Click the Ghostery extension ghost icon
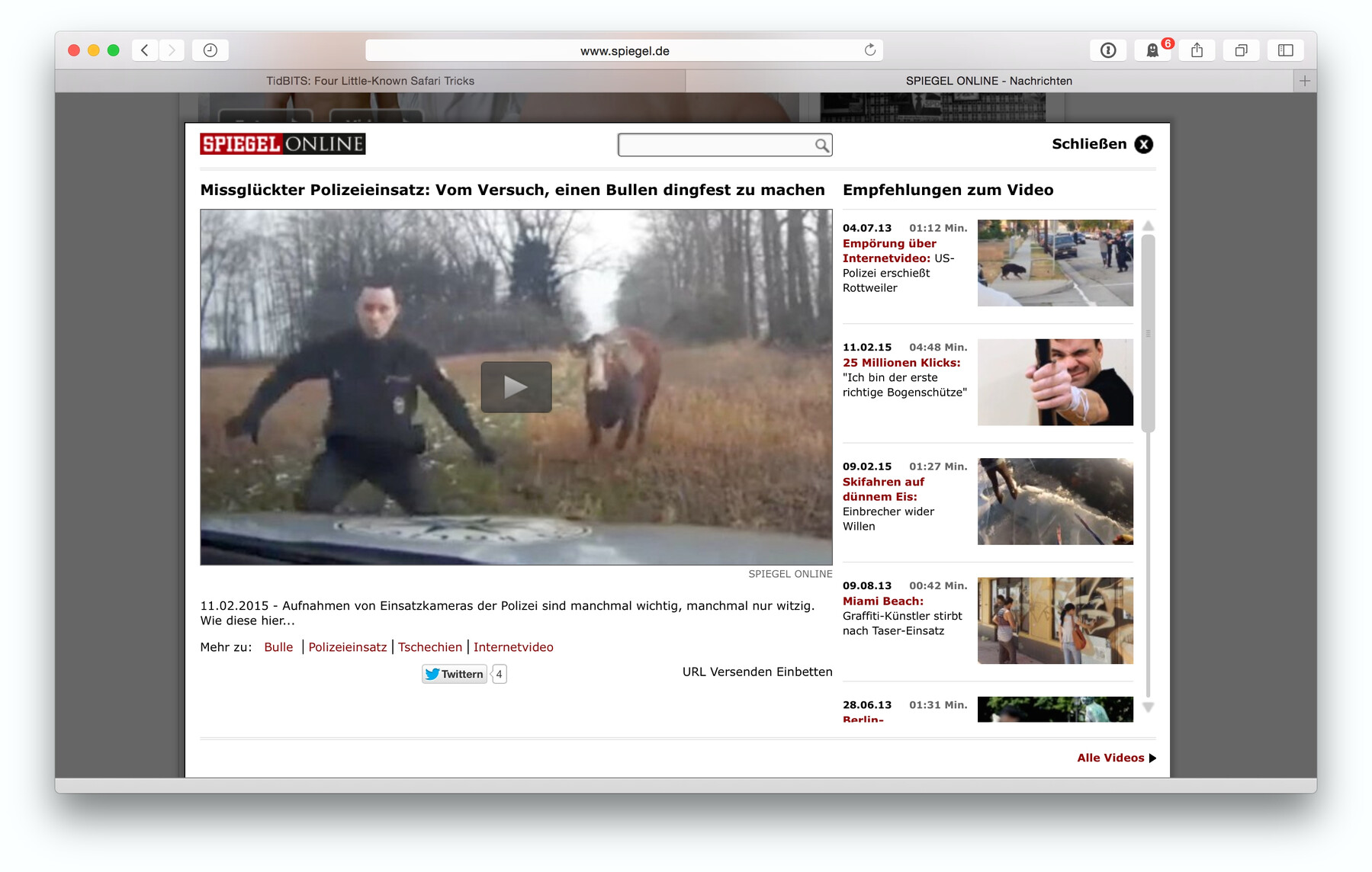The width and height of the screenshot is (1372, 872). coord(1152,50)
